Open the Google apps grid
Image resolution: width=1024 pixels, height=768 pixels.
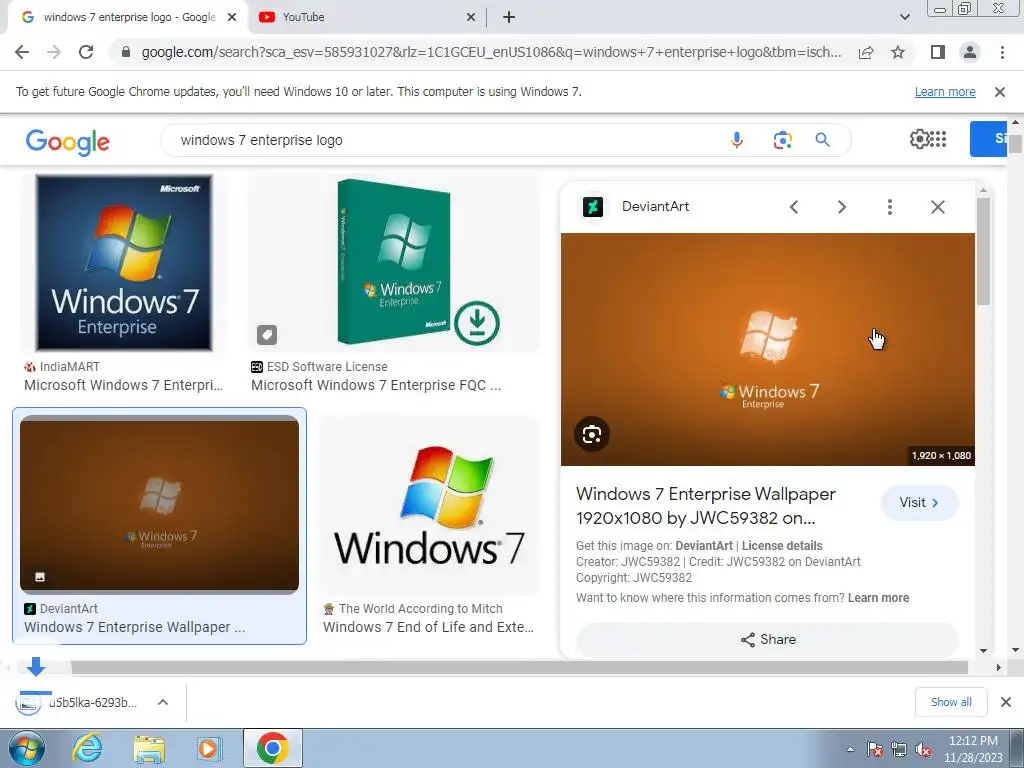click(938, 138)
